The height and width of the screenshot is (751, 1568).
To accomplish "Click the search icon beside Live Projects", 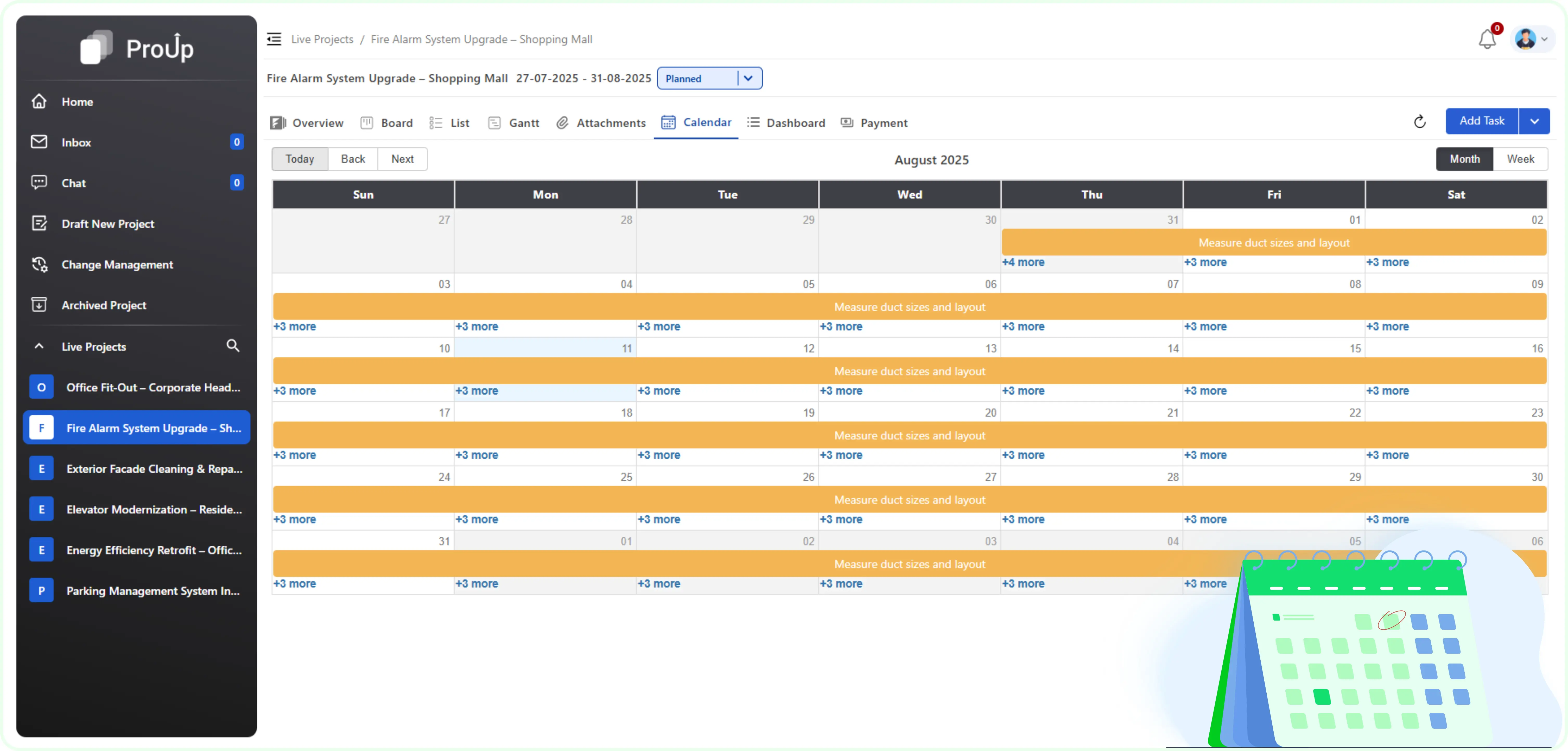I will point(233,346).
